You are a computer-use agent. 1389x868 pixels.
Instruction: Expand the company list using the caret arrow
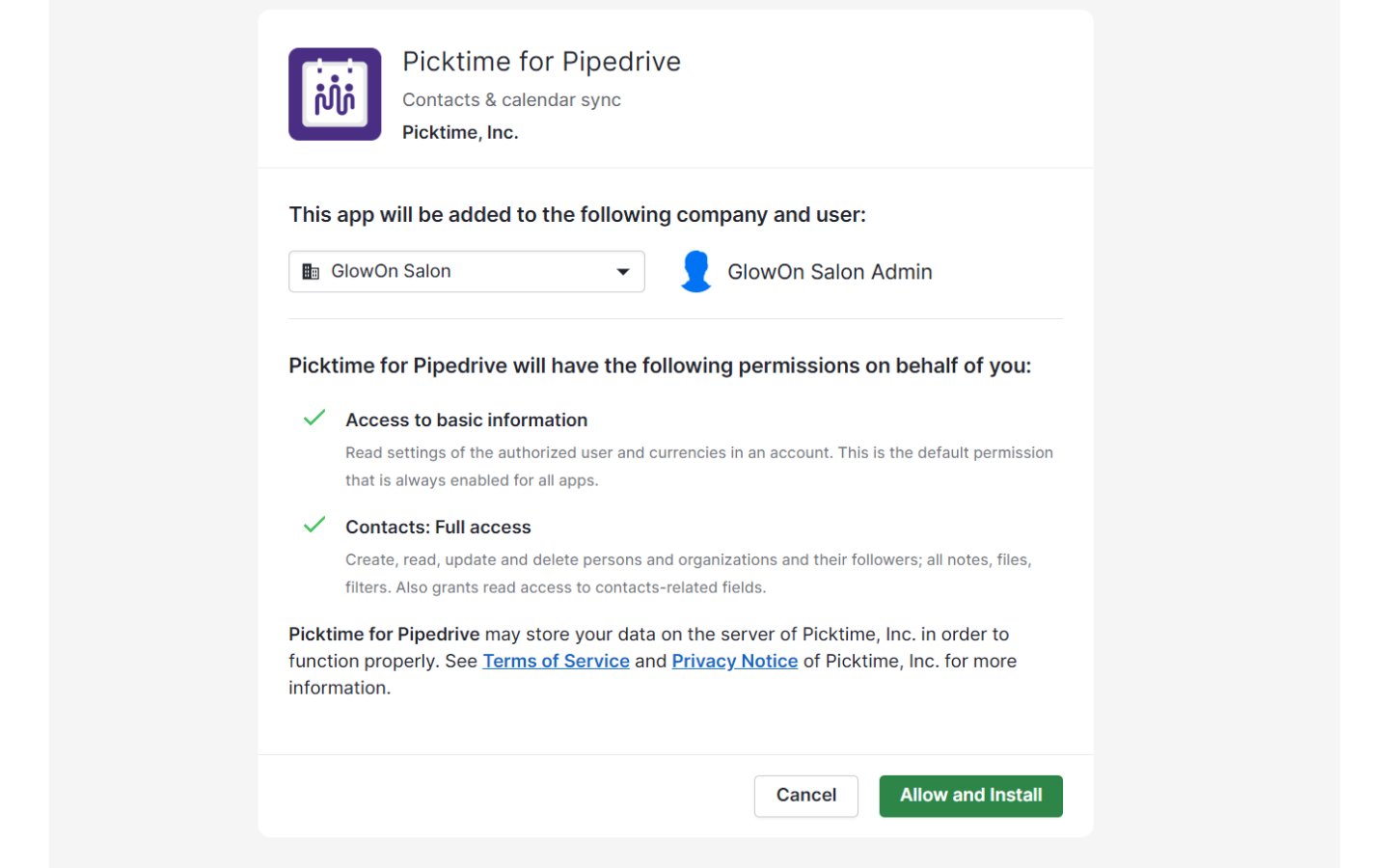(623, 272)
